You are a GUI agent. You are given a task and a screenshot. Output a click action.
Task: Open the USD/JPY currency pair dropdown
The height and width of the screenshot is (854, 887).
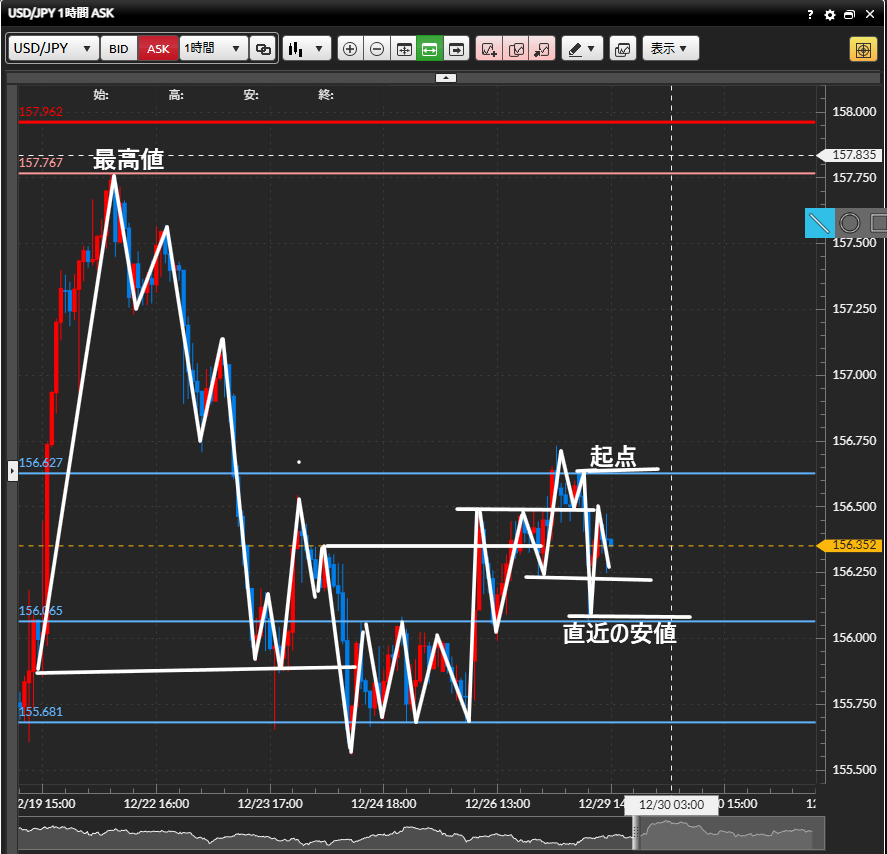tap(54, 49)
